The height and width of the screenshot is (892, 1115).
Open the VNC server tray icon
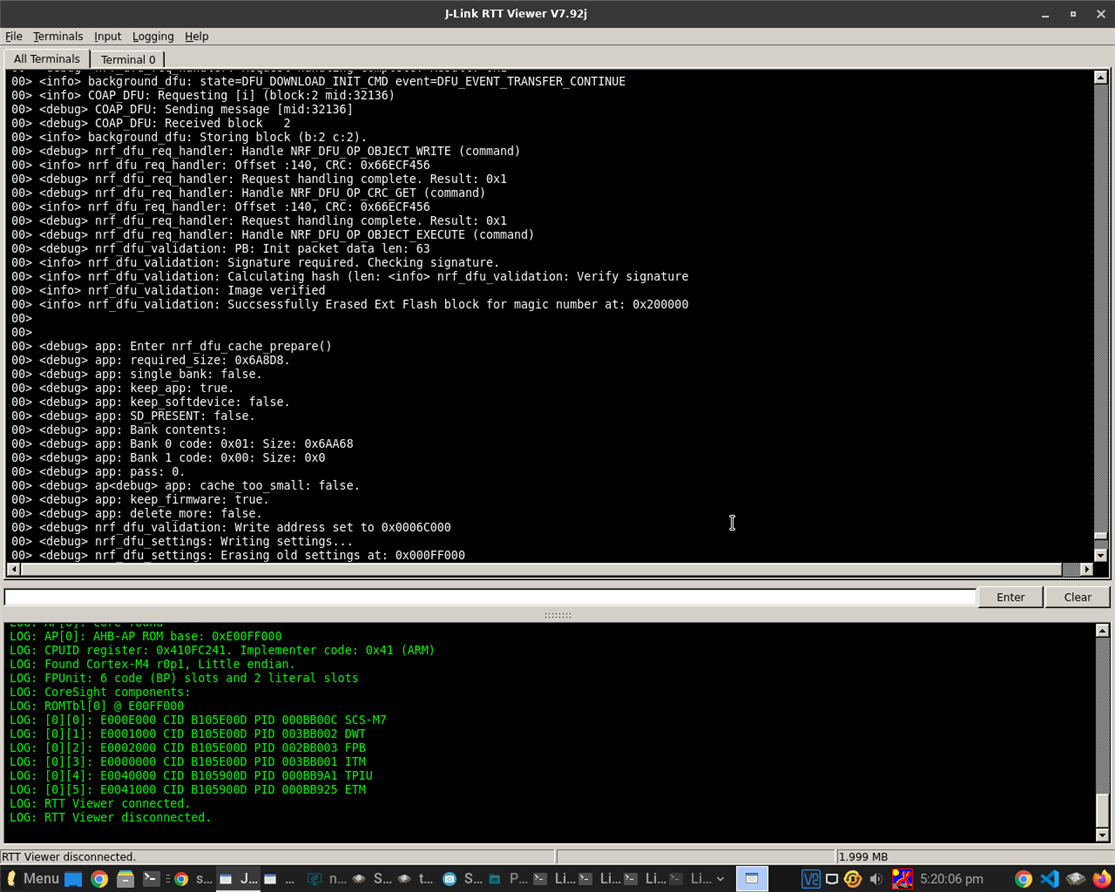[810, 879]
